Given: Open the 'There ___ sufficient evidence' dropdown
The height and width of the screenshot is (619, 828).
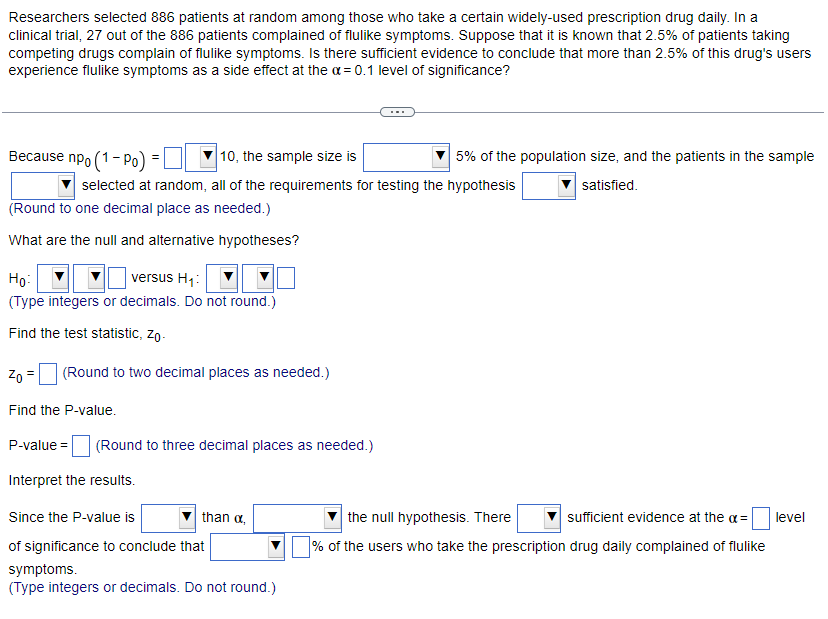Looking at the screenshot, I should (x=540, y=517).
